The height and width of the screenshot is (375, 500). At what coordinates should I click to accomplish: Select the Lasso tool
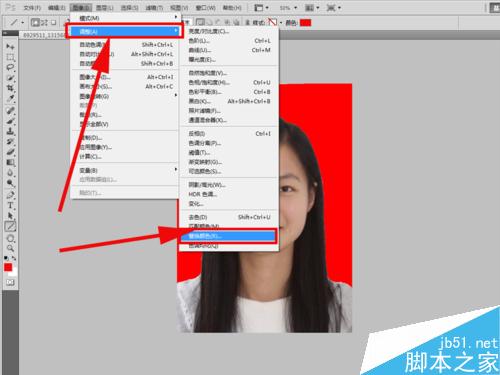coord(10,67)
